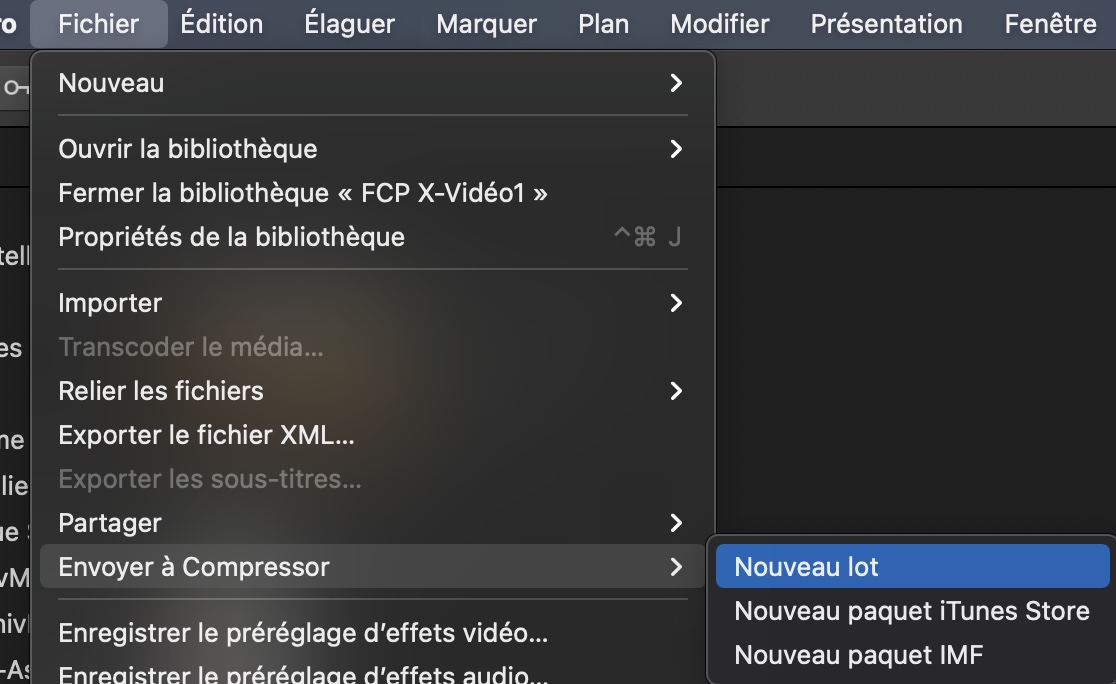The width and height of the screenshot is (1116, 684).
Task: Select Exporter le fichier XML
Action: pos(206,435)
